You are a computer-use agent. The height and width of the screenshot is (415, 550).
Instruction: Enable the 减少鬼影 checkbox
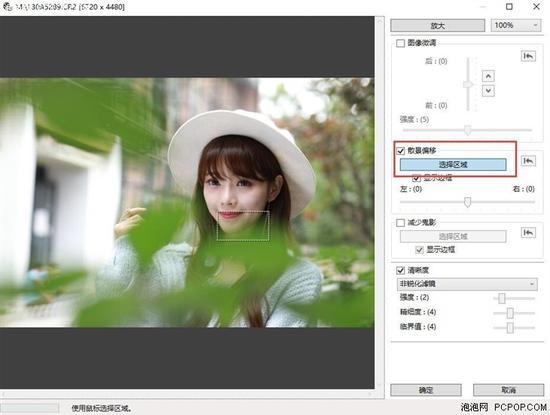tap(400, 223)
